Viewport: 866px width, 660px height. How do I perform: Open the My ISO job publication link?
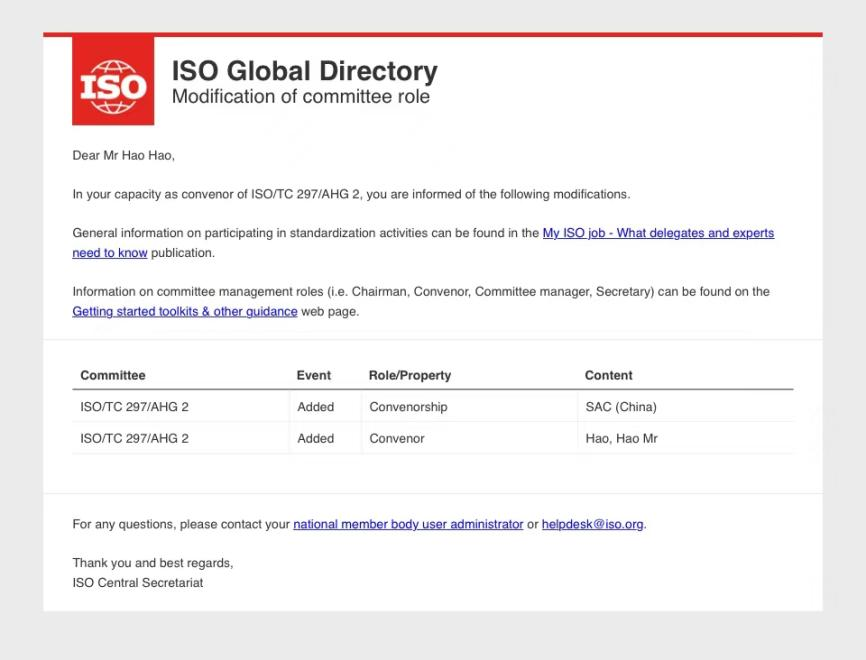tap(657, 233)
